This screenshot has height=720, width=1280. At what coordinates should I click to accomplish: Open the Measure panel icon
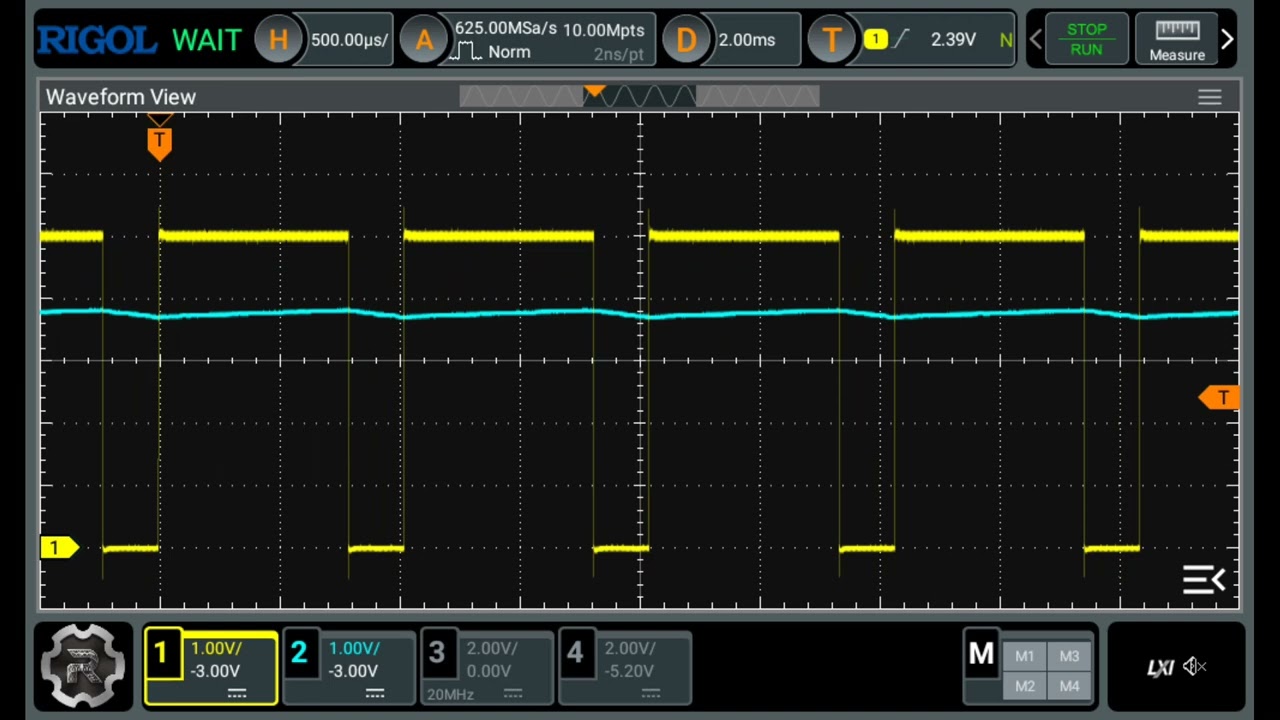click(x=1177, y=40)
